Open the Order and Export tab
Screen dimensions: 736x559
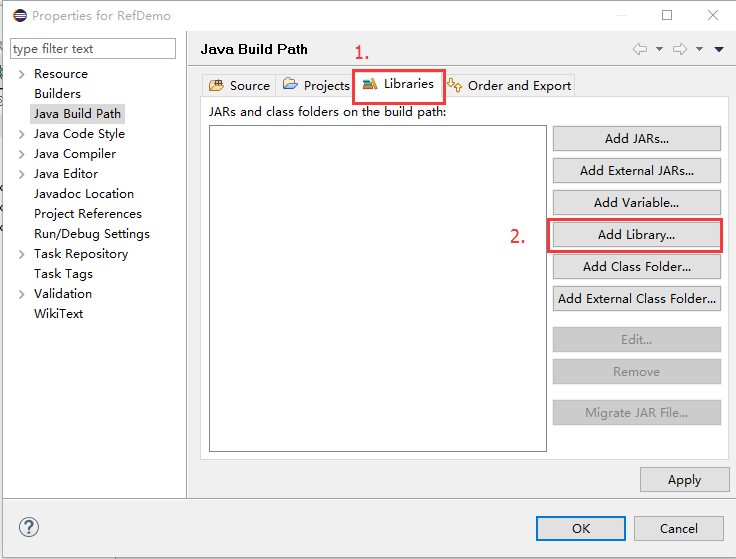pos(509,85)
